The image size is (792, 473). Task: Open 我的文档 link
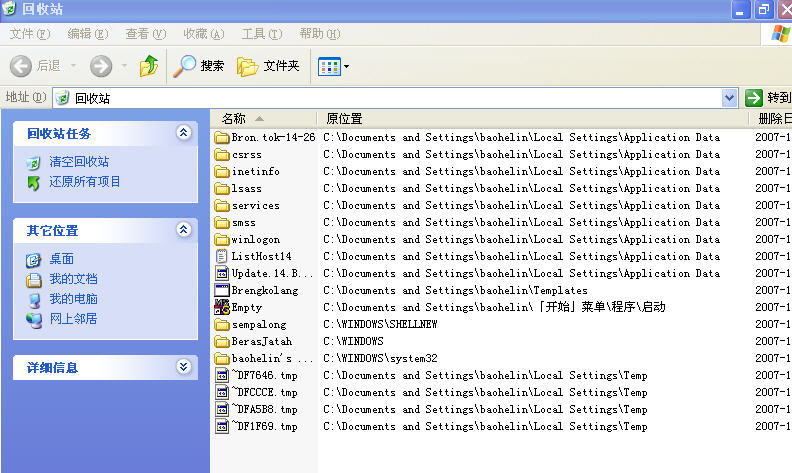click(x=73, y=279)
